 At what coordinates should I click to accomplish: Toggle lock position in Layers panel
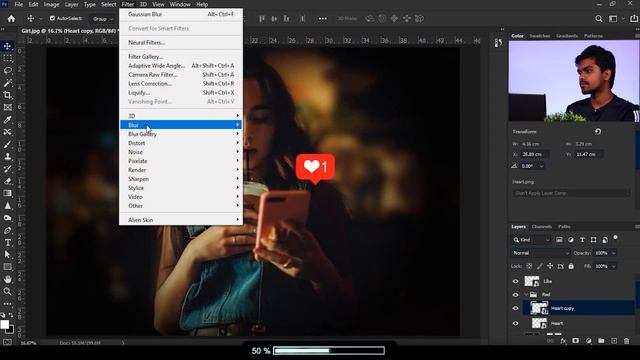pyautogui.click(x=550, y=266)
